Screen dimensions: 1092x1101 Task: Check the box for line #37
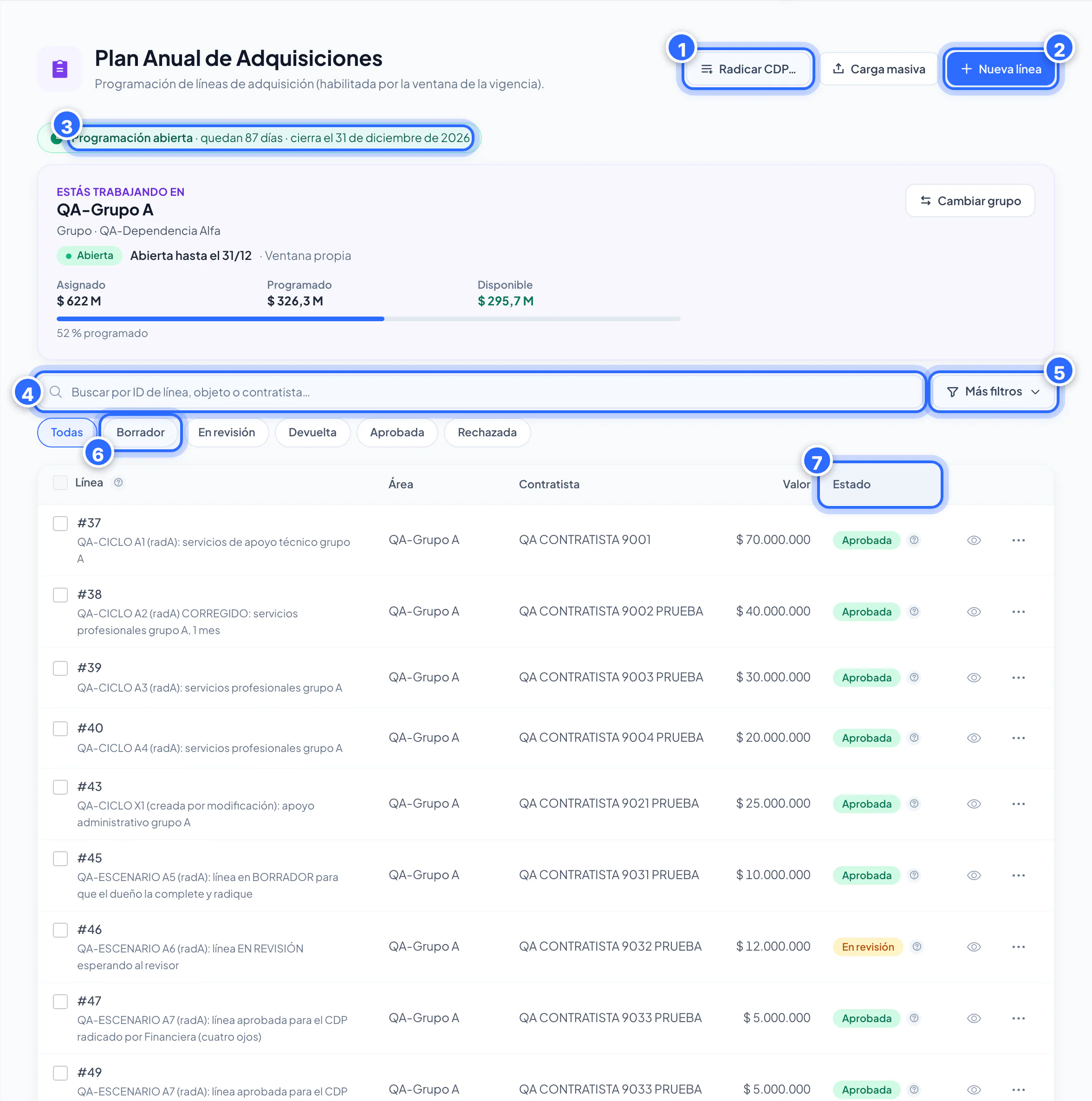pos(60,524)
